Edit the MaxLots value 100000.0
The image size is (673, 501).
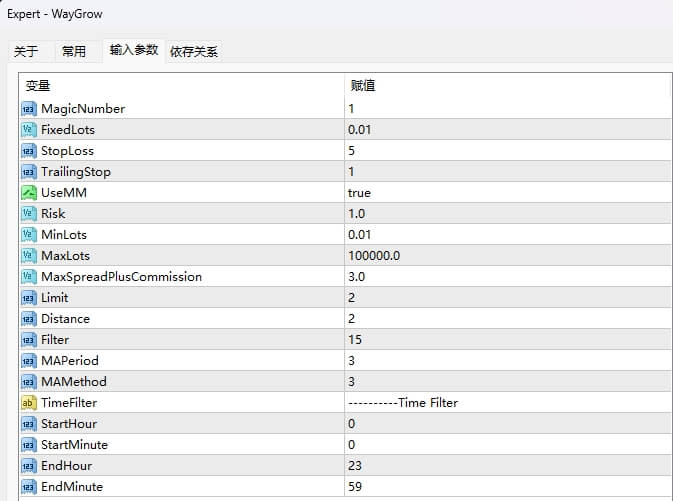tap(374, 255)
